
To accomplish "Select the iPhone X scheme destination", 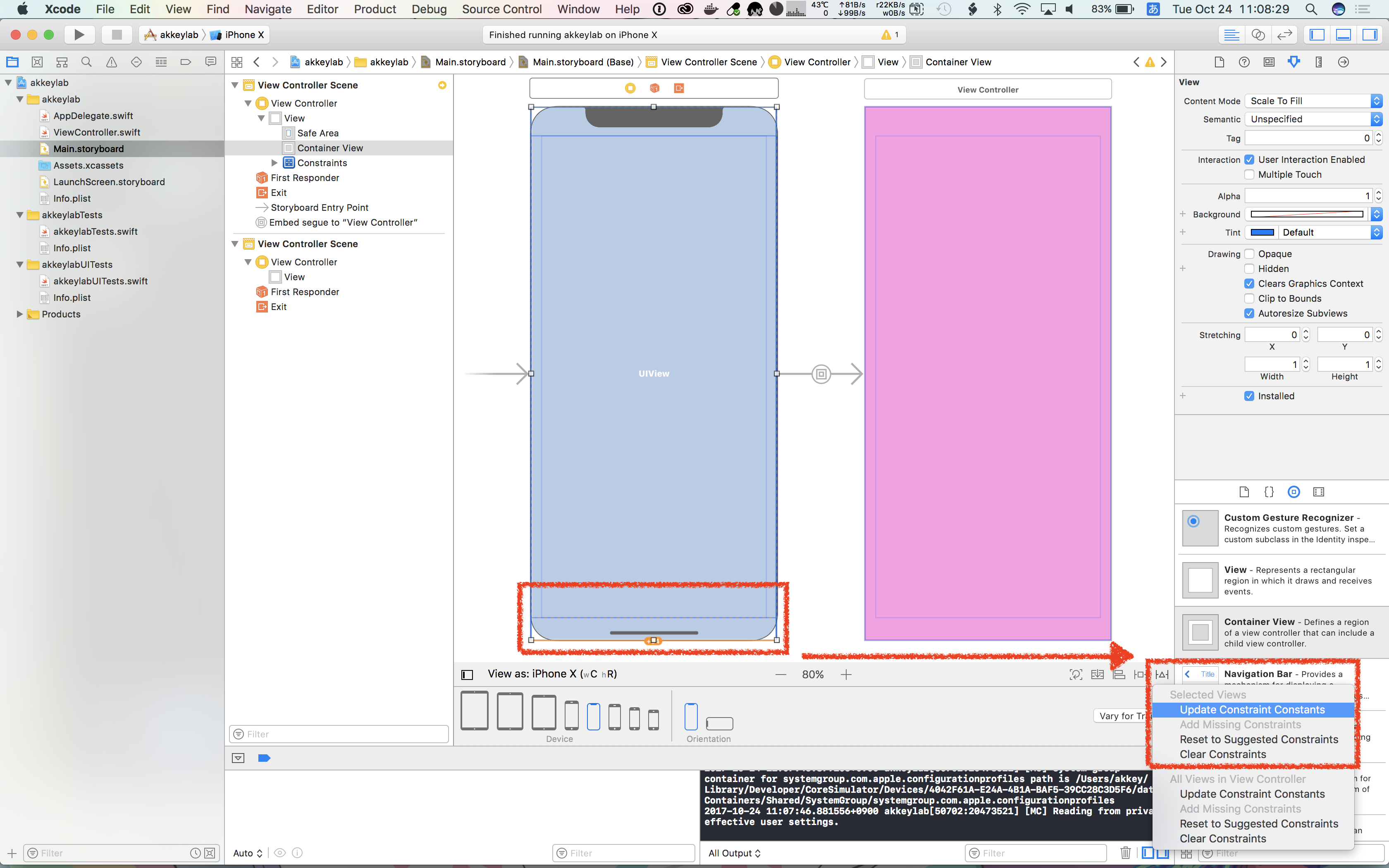I will click(x=238, y=34).
